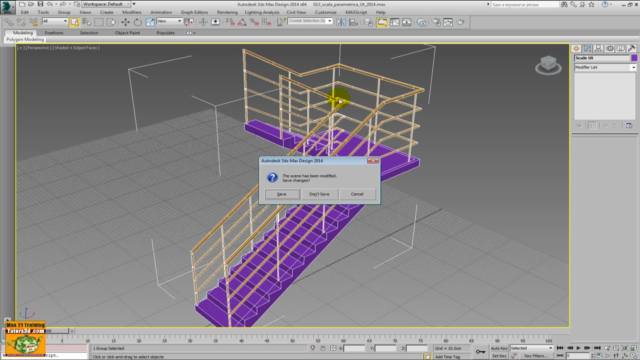The image size is (640, 360).
Task: Click the Mirror tool
Action: tap(341, 22)
